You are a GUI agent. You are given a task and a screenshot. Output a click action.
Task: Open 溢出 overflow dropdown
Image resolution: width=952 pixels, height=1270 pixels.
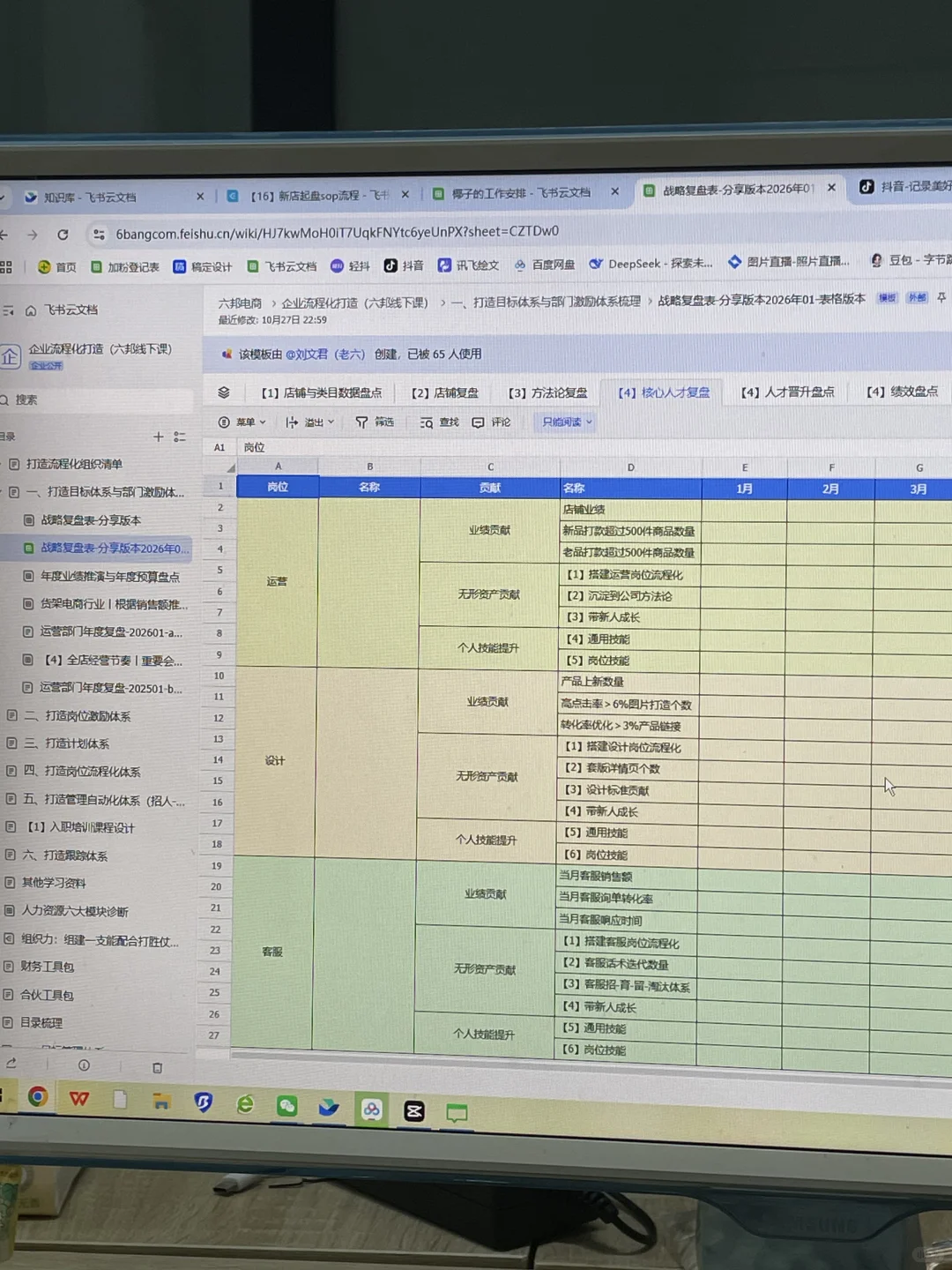point(310,422)
